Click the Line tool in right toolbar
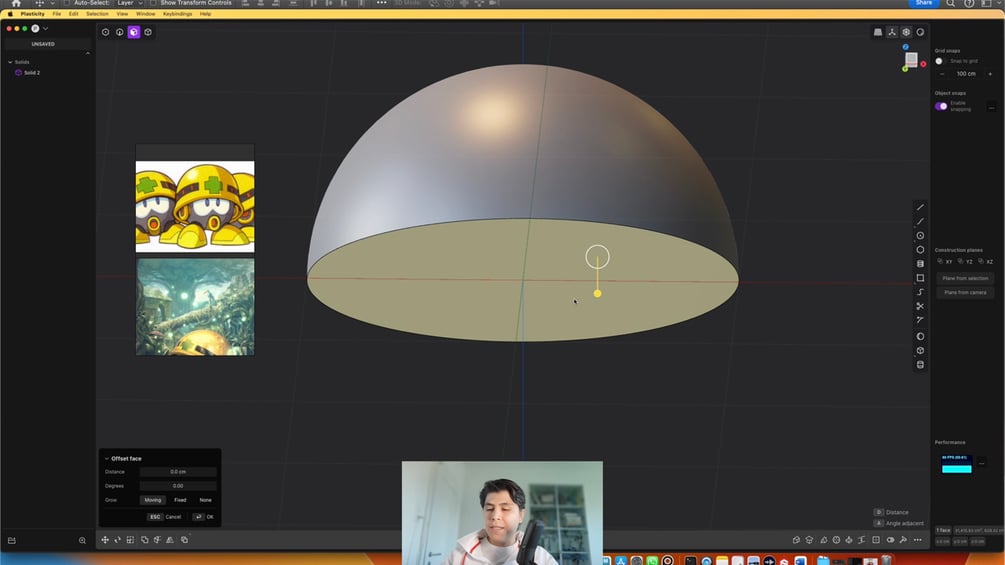The height and width of the screenshot is (565, 1005). click(920, 208)
